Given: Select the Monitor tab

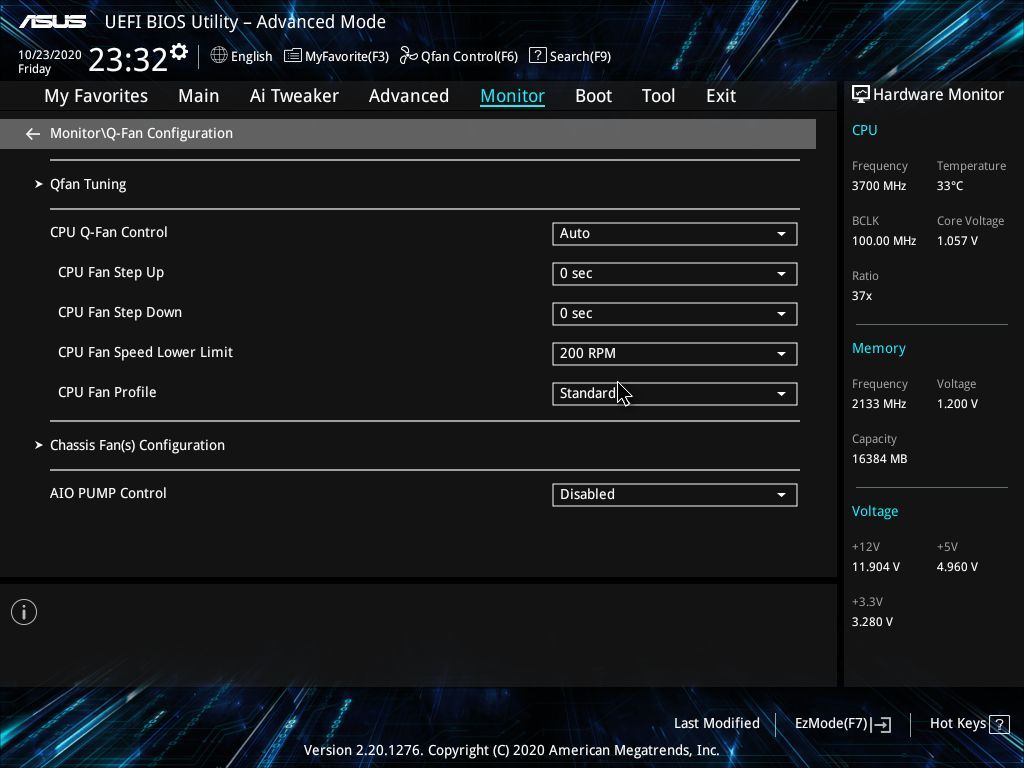Looking at the screenshot, I should pos(513,96).
